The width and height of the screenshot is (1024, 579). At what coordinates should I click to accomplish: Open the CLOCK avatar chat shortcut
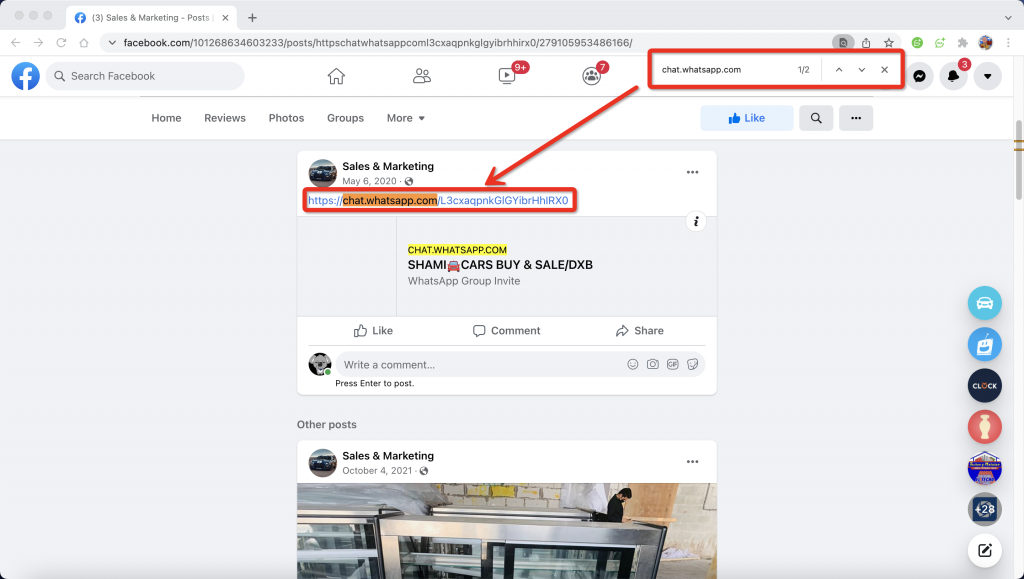click(985, 386)
